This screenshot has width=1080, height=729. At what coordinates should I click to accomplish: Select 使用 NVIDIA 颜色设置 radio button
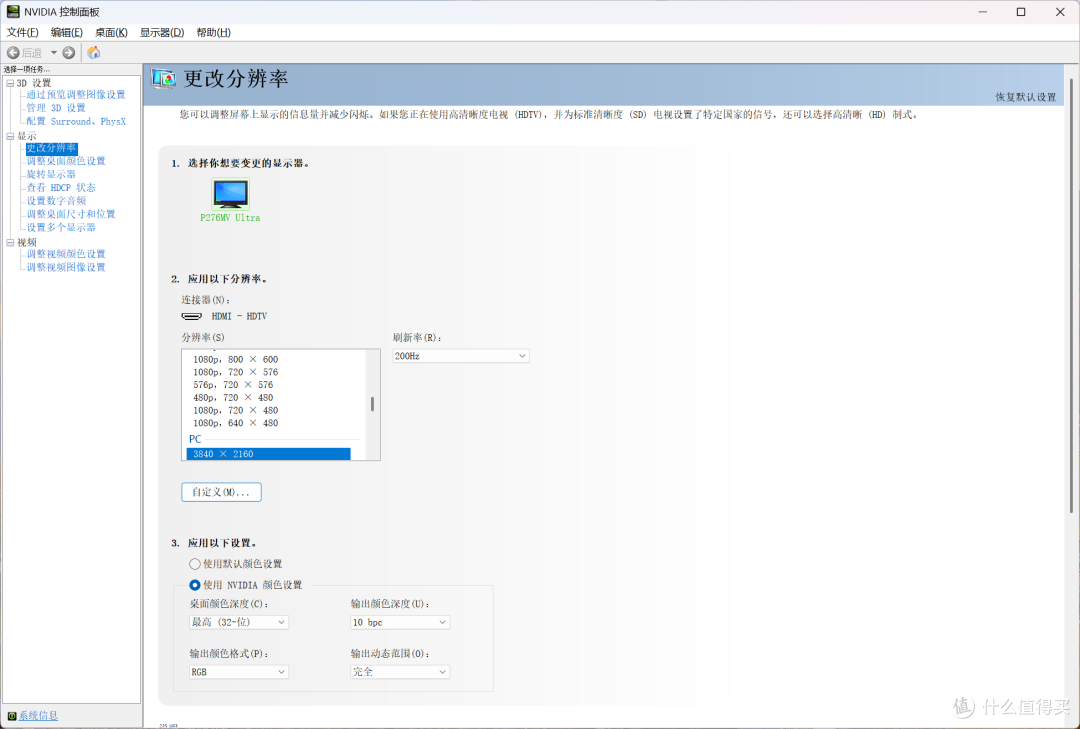[x=195, y=585]
